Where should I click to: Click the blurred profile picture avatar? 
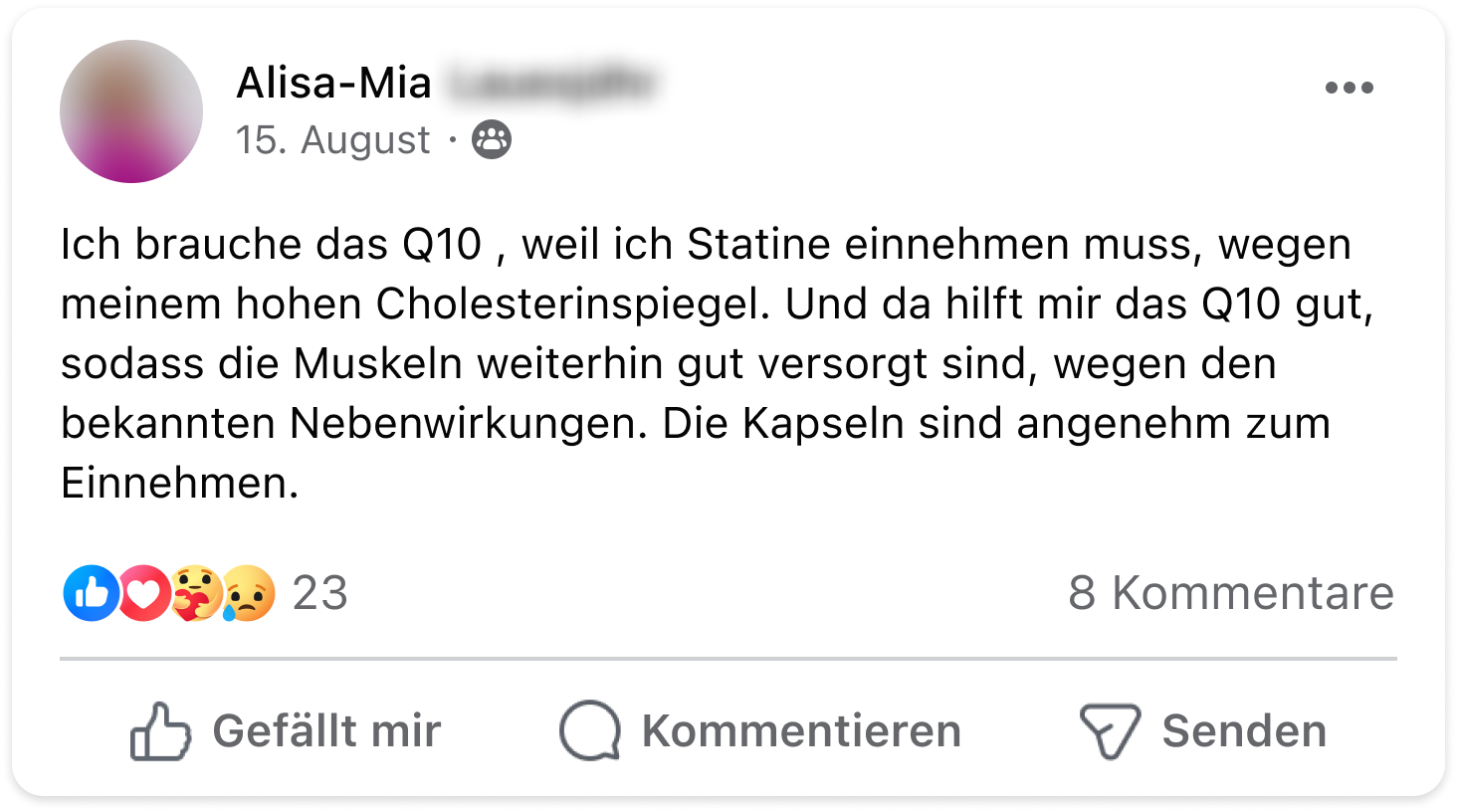131,111
